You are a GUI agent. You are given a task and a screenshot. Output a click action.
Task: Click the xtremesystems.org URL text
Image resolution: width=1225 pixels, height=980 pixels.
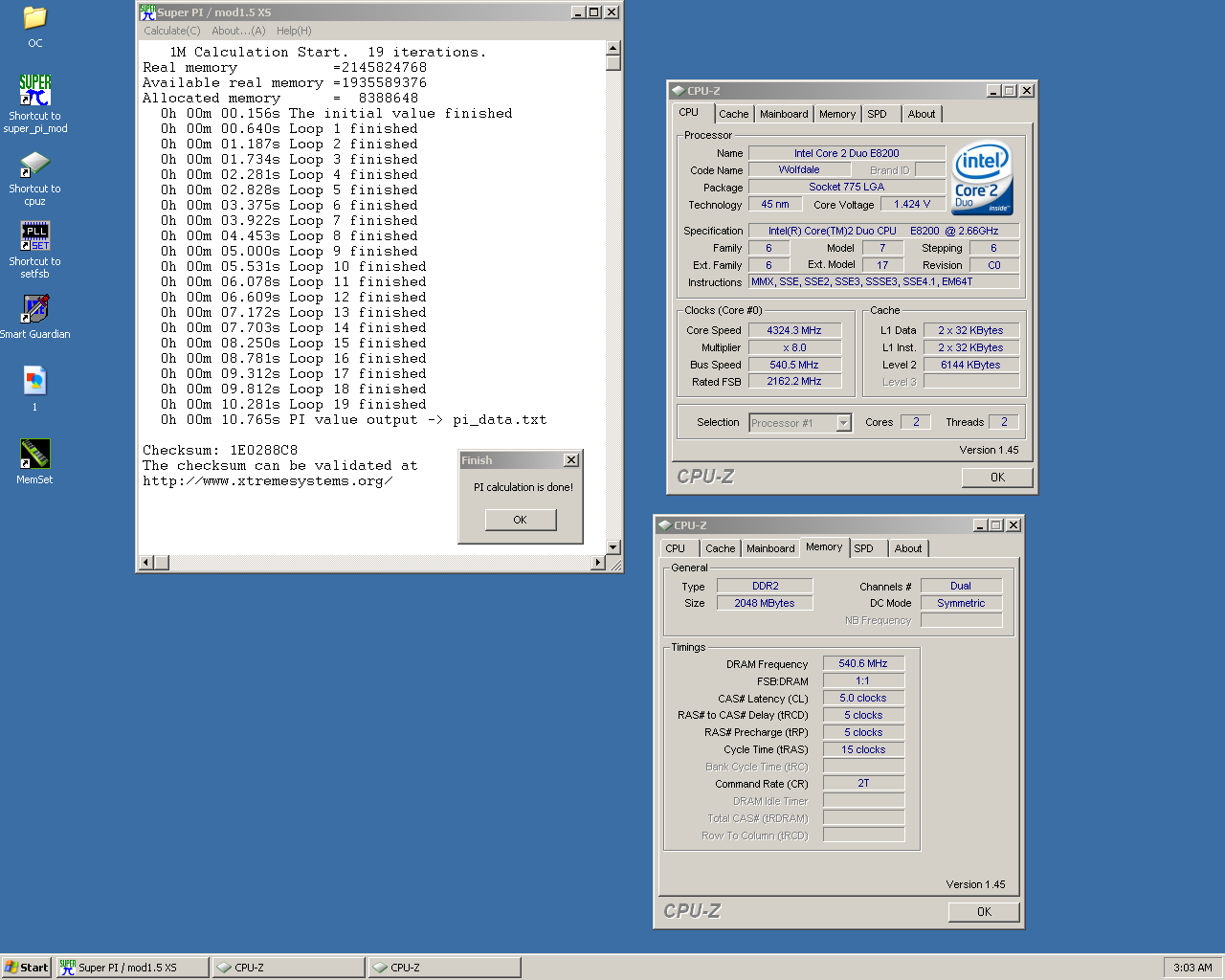267,480
